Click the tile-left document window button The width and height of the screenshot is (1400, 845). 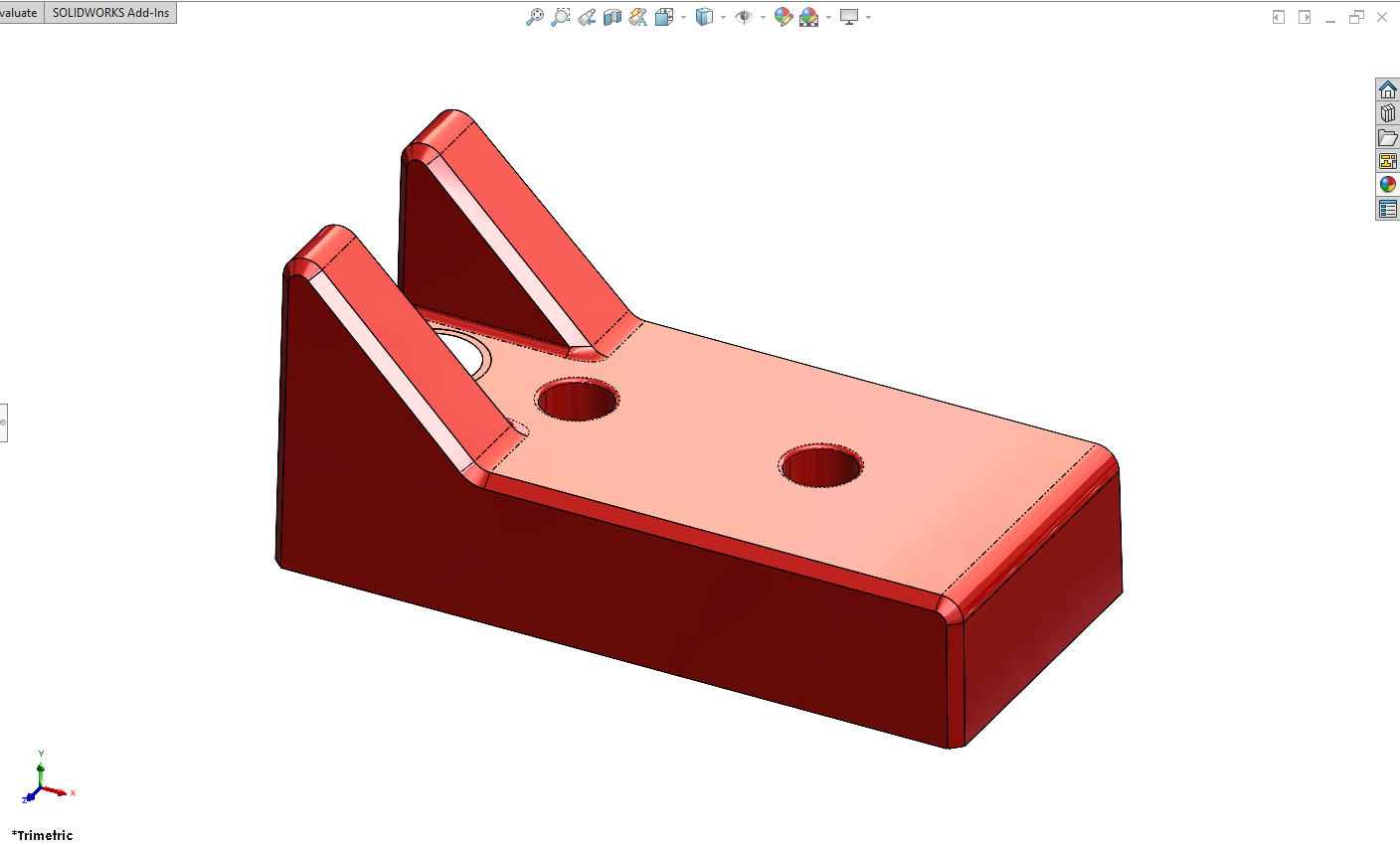coord(1279,17)
